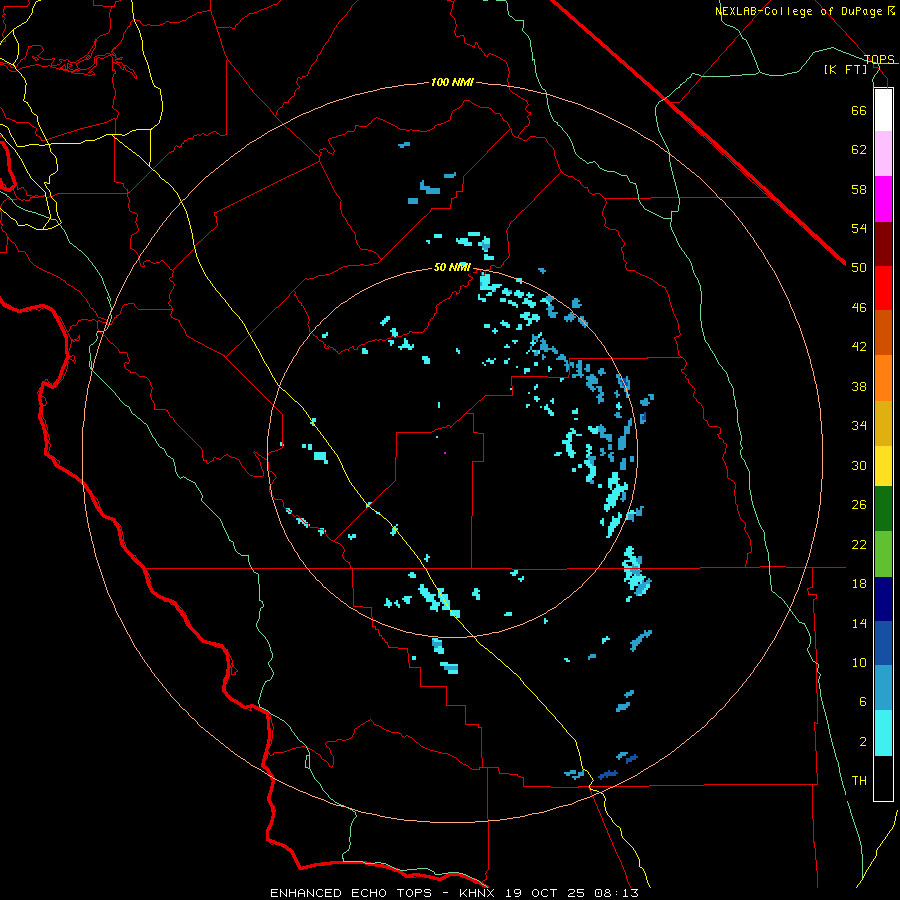Click the '[K FT]' units label
This screenshot has width=900, height=900.
coord(845,70)
